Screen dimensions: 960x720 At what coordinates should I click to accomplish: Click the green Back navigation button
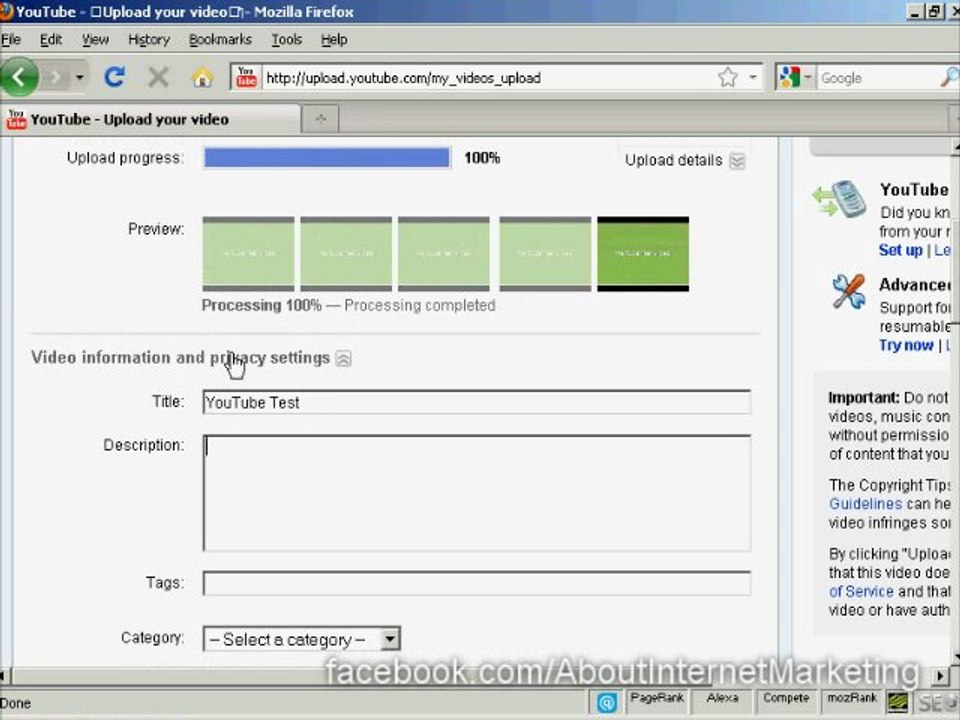pos(18,77)
